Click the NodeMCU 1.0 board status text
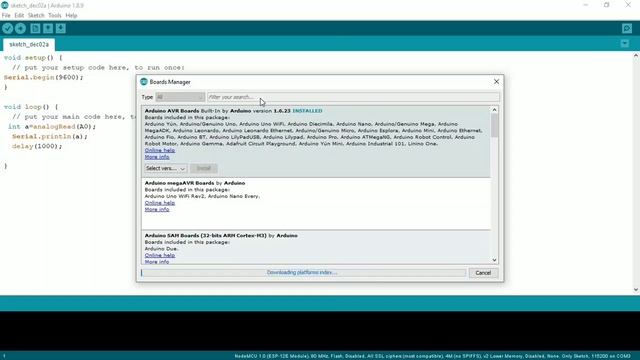The image size is (640, 360). 432,356
